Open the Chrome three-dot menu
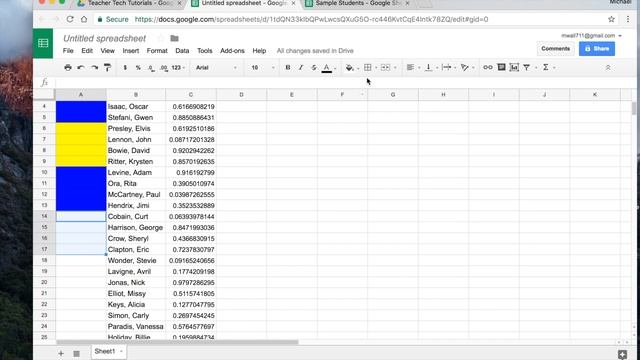The image size is (640, 360). [x=628, y=19]
